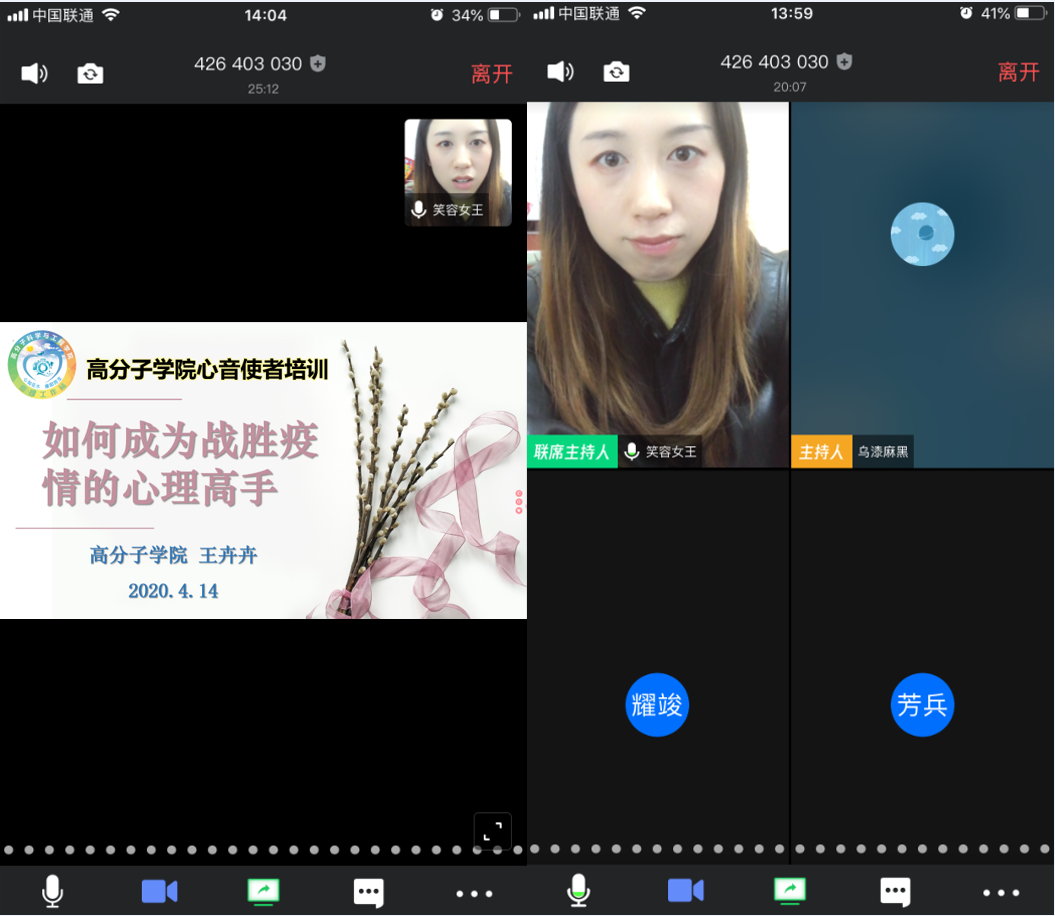Open the chat icon in the right toolbar
1055x916 pixels.
895,891
